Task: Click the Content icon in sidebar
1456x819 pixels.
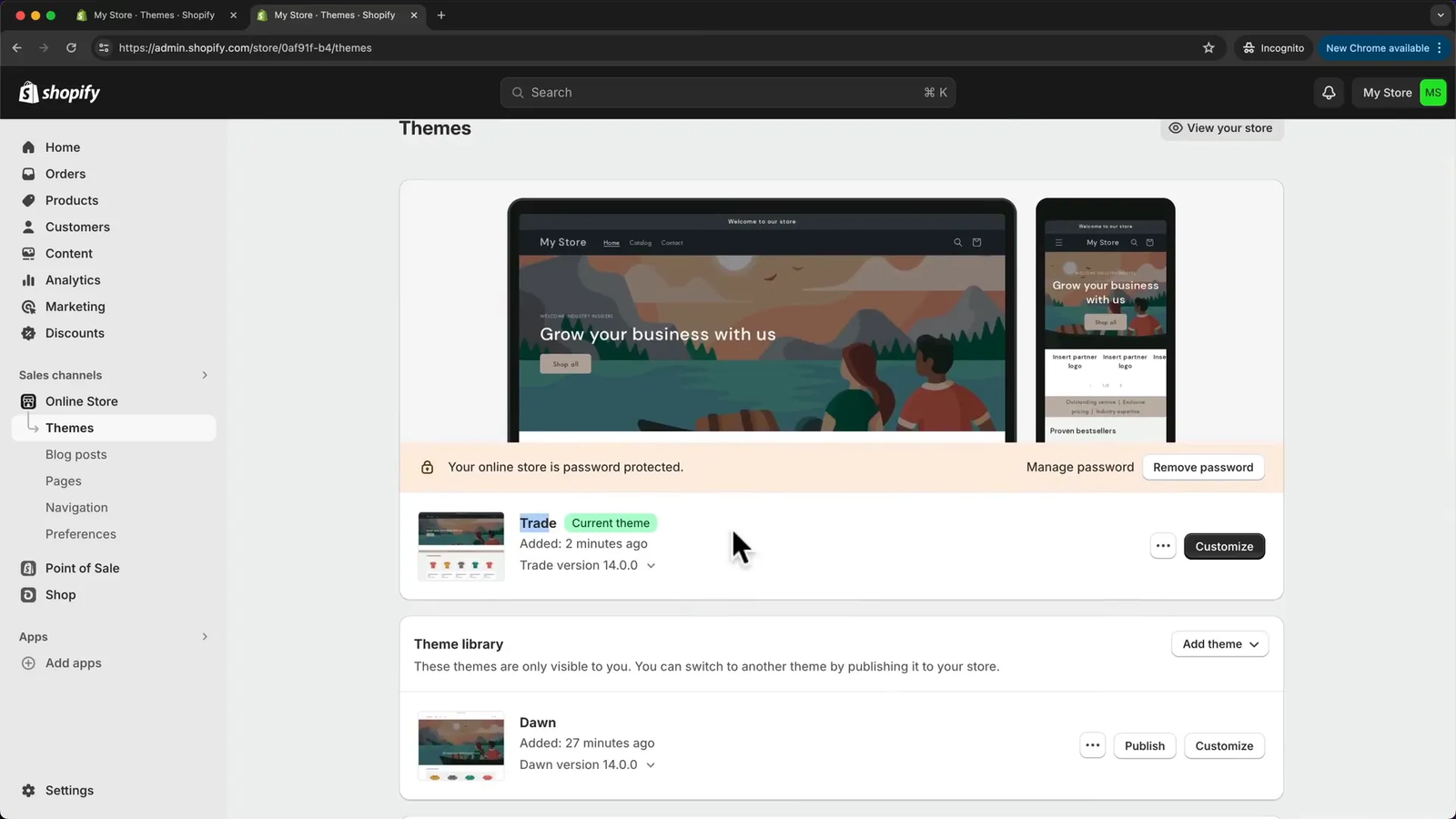Action: pos(28,253)
